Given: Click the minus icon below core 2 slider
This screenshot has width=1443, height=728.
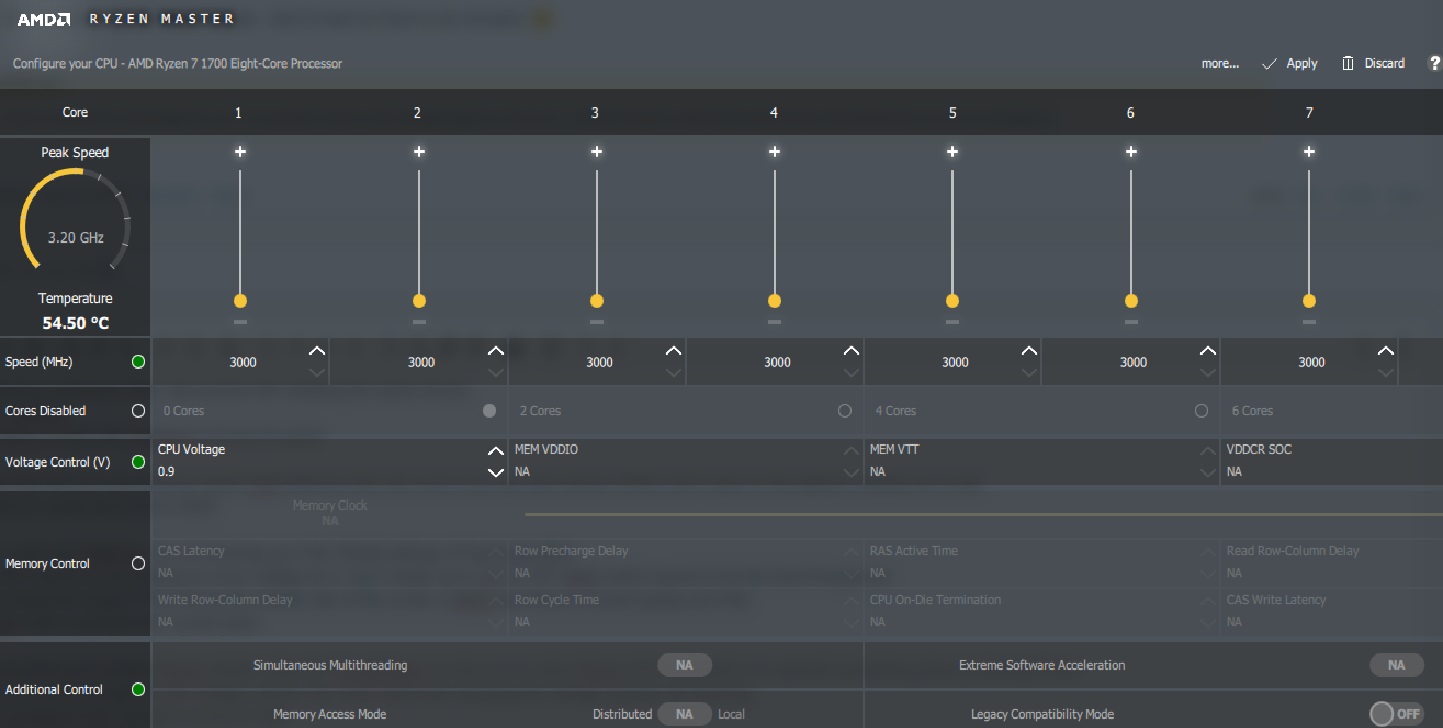Looking at the screenshot, I should tap(419, 322).
